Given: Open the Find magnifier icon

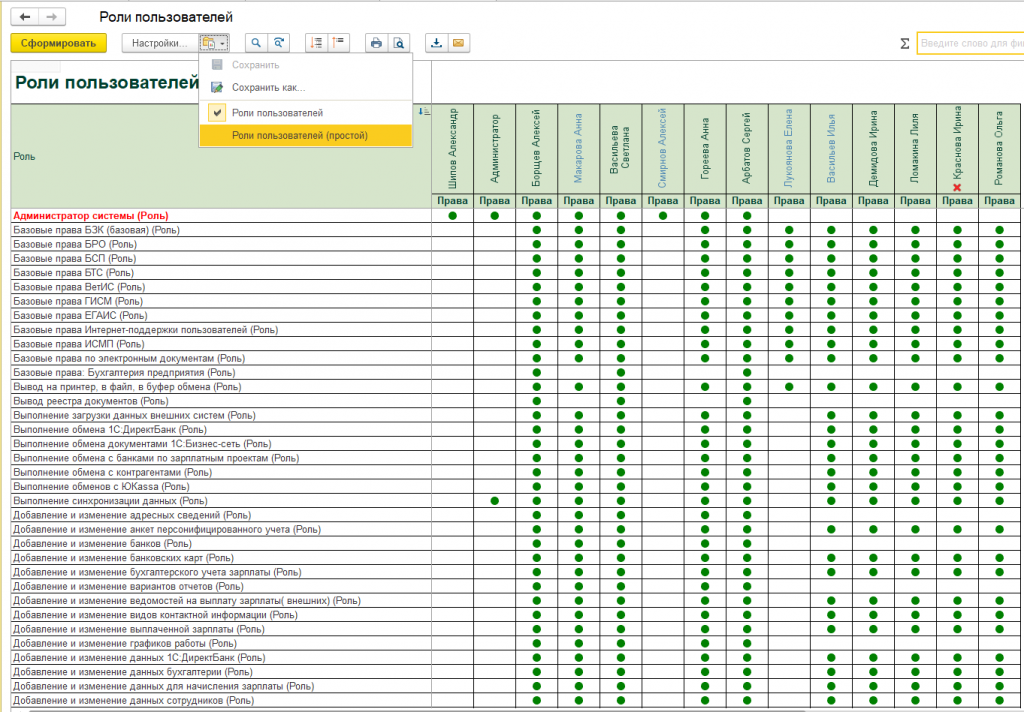Looking at the screenshot, I should (256, 43).
